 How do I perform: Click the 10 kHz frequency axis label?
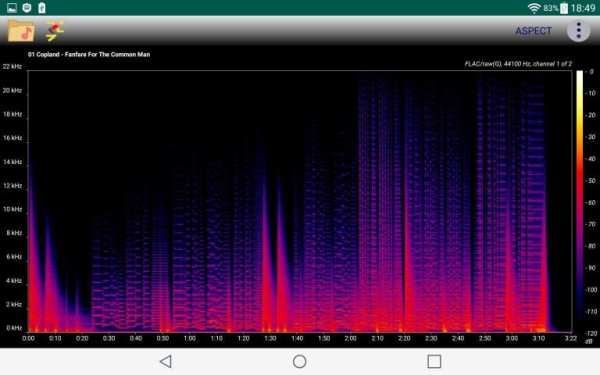12,209
